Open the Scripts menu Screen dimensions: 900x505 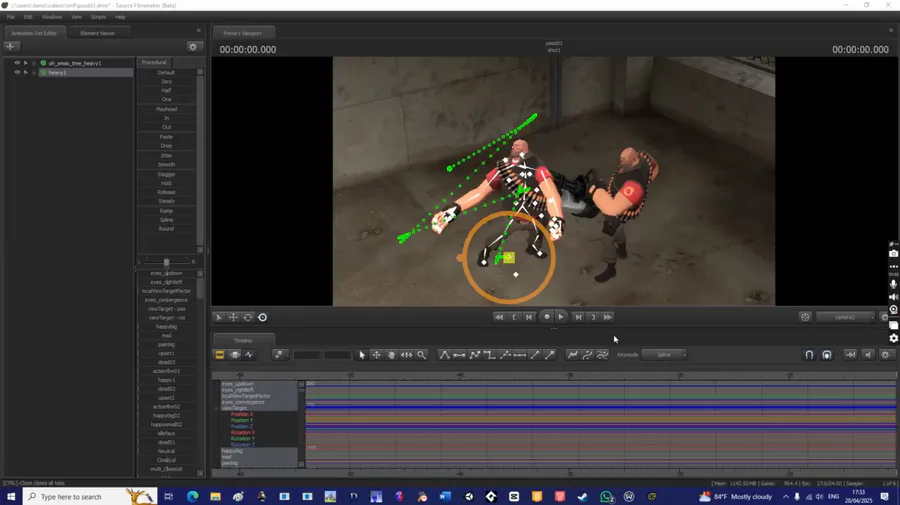(x=98, y=17)
